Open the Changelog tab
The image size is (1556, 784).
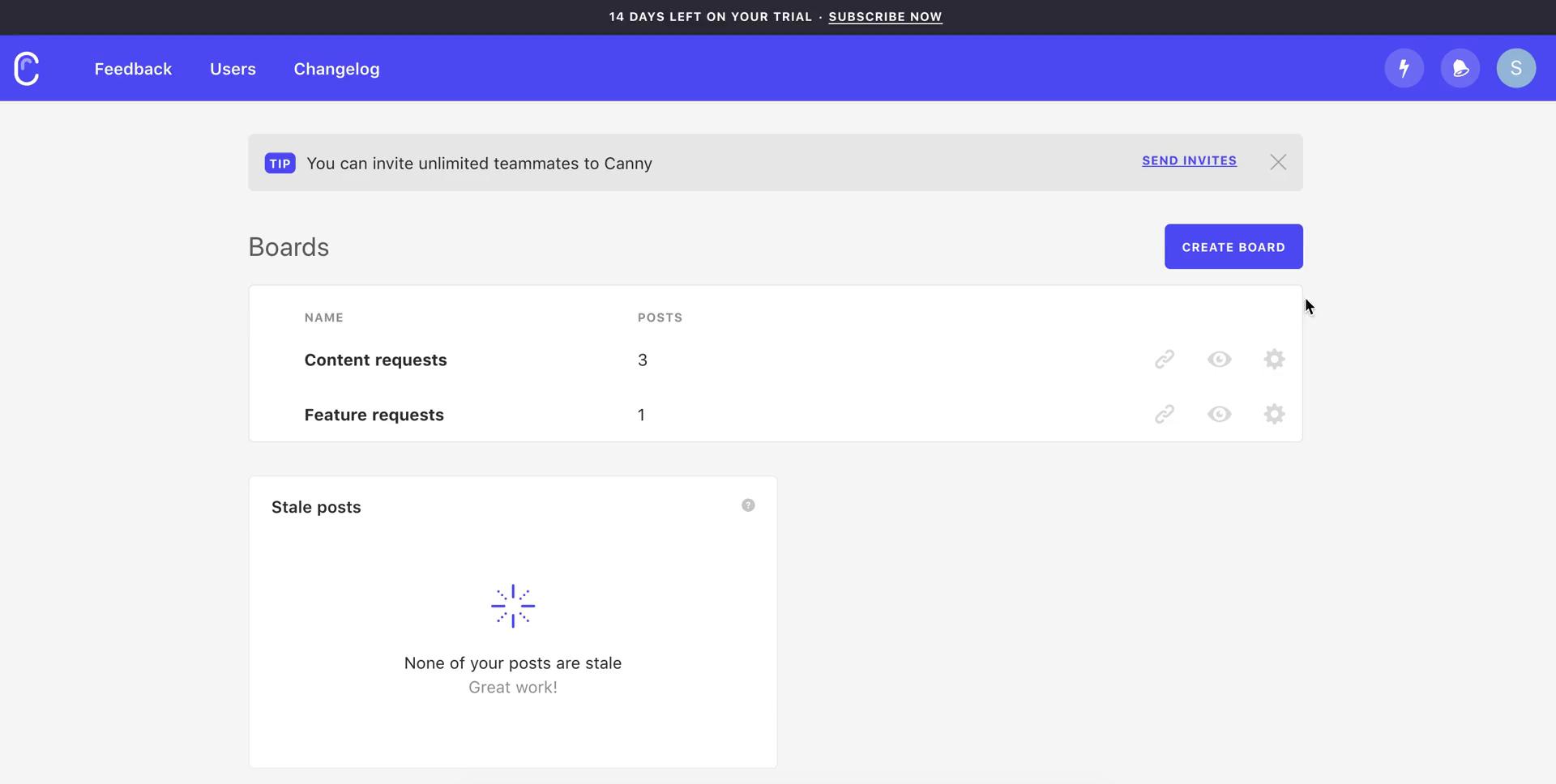[x=336, y=70]
